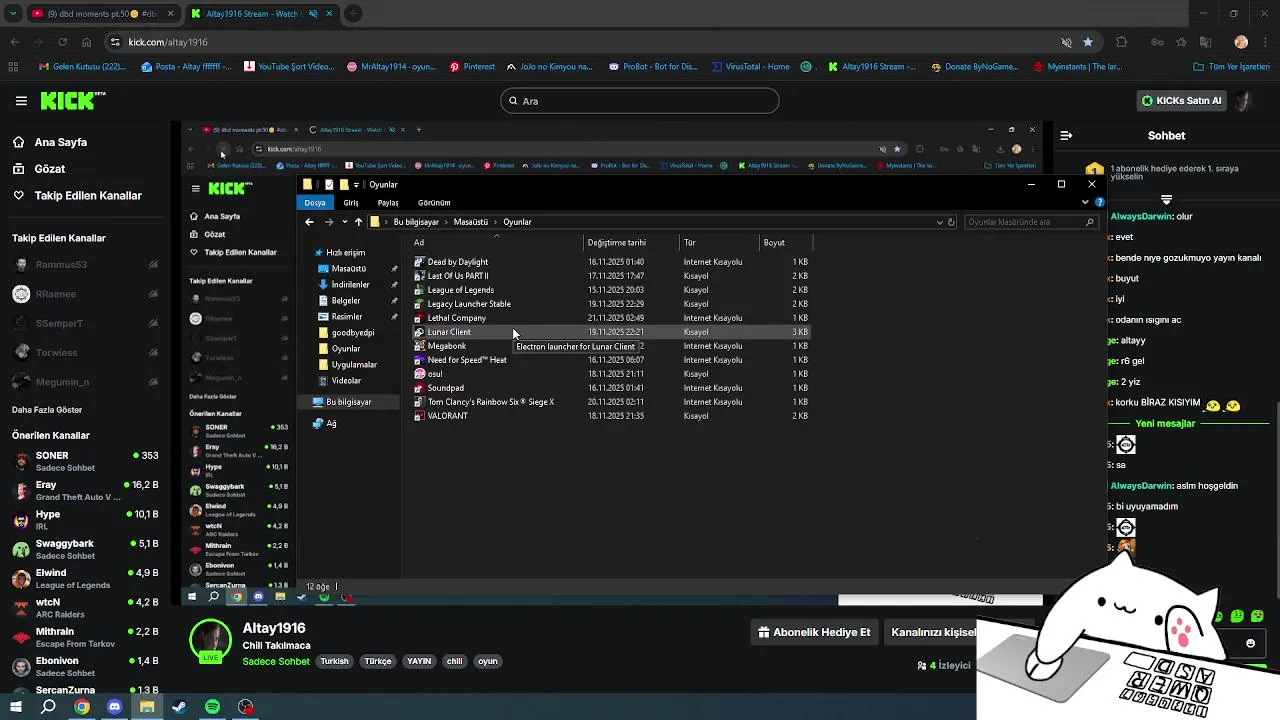Select Masaüstü breadcrumb in Explorer path

point(471,222)
